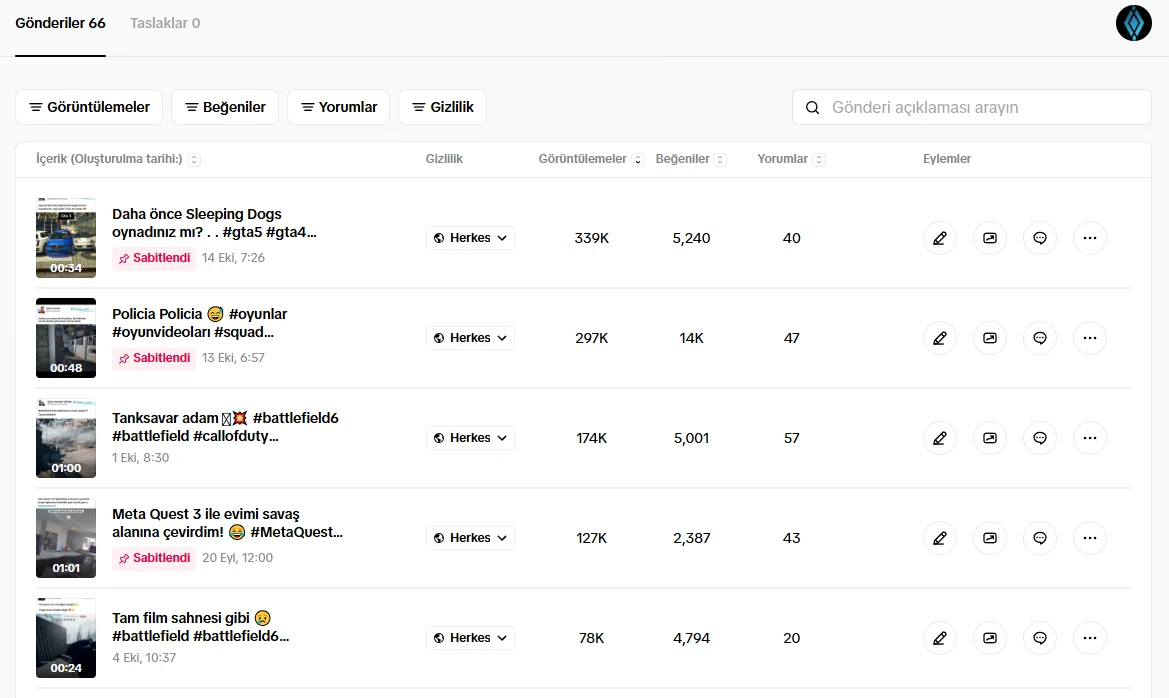
Task: Click pencil edit icon for Tam film sahnesi post
Action: point(939,638)
